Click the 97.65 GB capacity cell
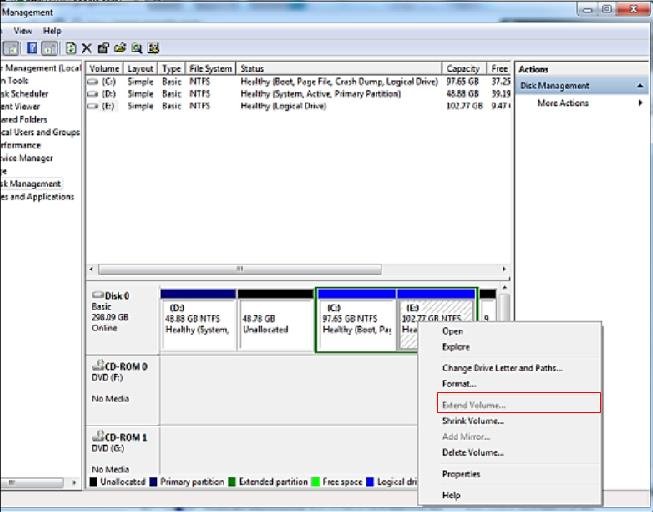The height and width of the screenshot is (512, 653). point(462,82)
